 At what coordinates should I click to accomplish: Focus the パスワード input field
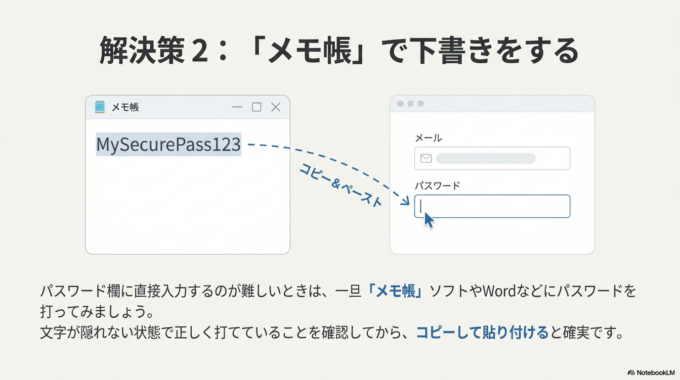pos(492,206)
